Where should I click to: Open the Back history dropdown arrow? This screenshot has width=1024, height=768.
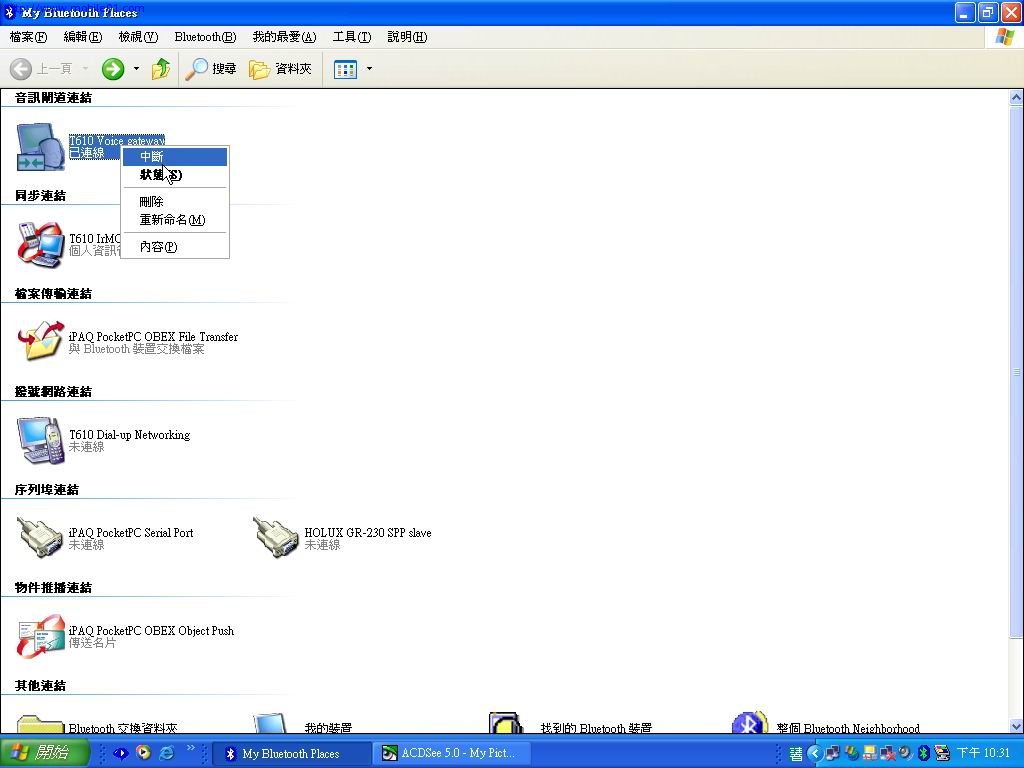coord(85,69)
